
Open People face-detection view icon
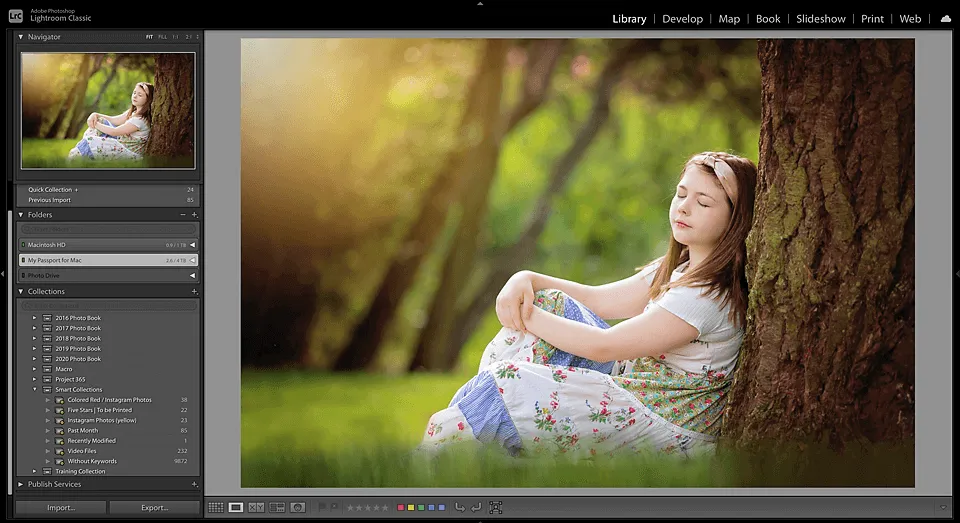(x=298, y=508)
